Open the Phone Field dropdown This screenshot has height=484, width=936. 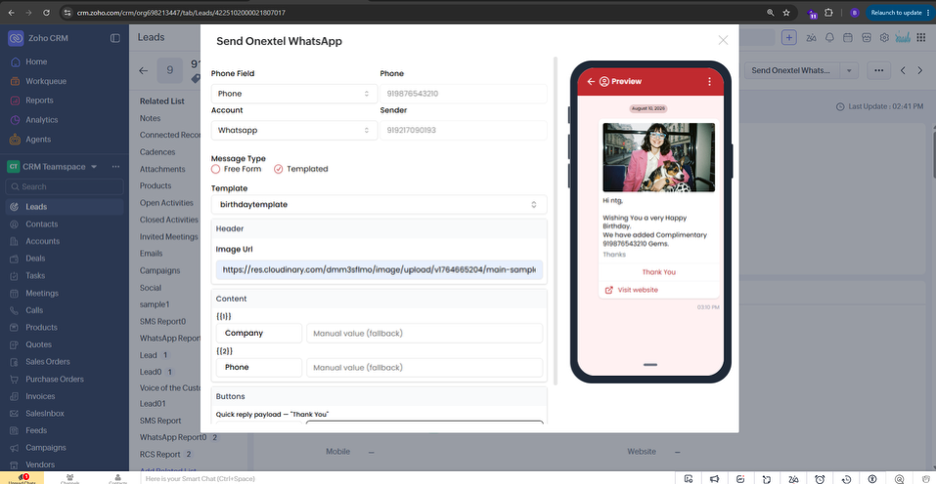294,94
